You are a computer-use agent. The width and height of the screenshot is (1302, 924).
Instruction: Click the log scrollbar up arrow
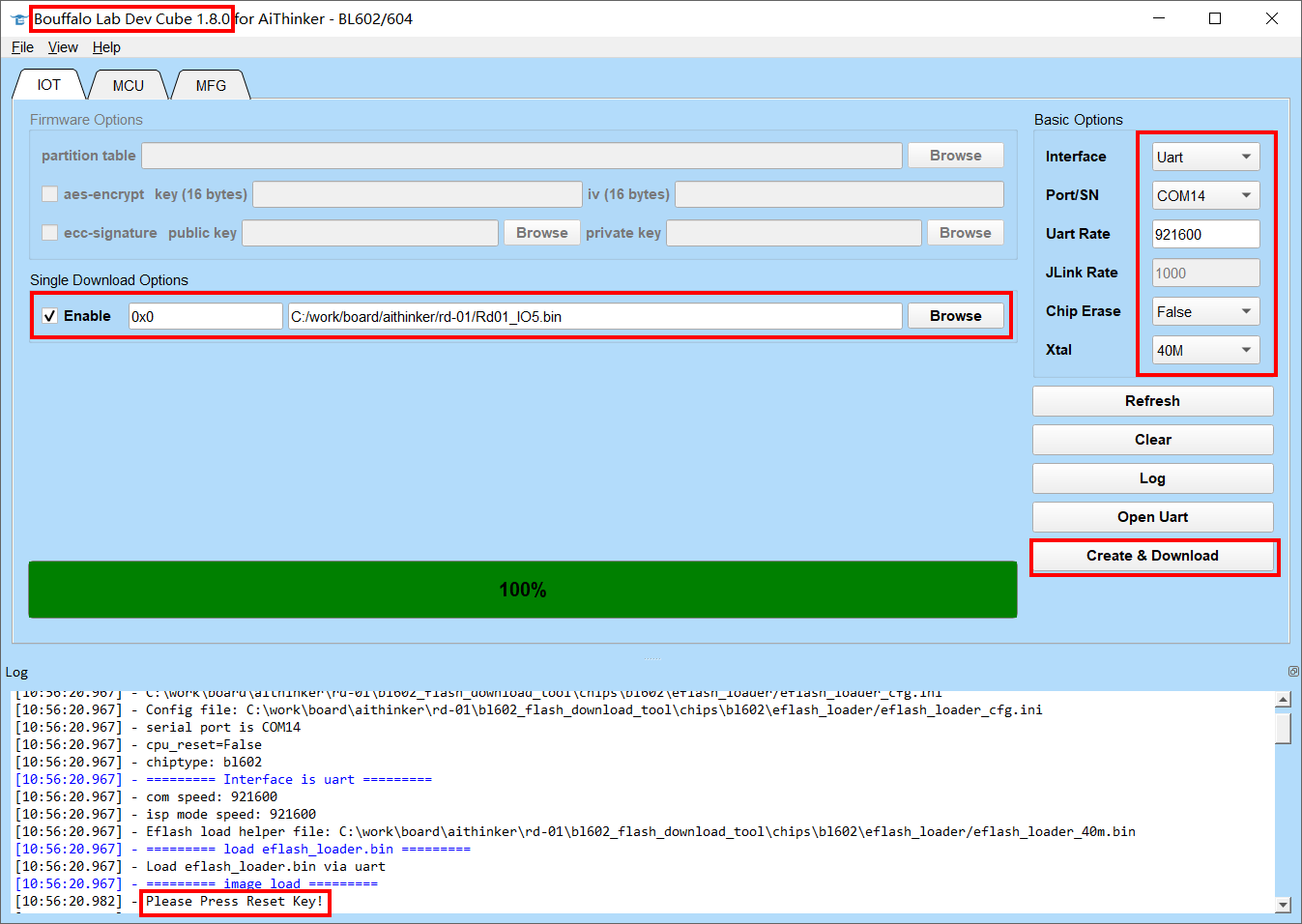tap(1283, 700)
